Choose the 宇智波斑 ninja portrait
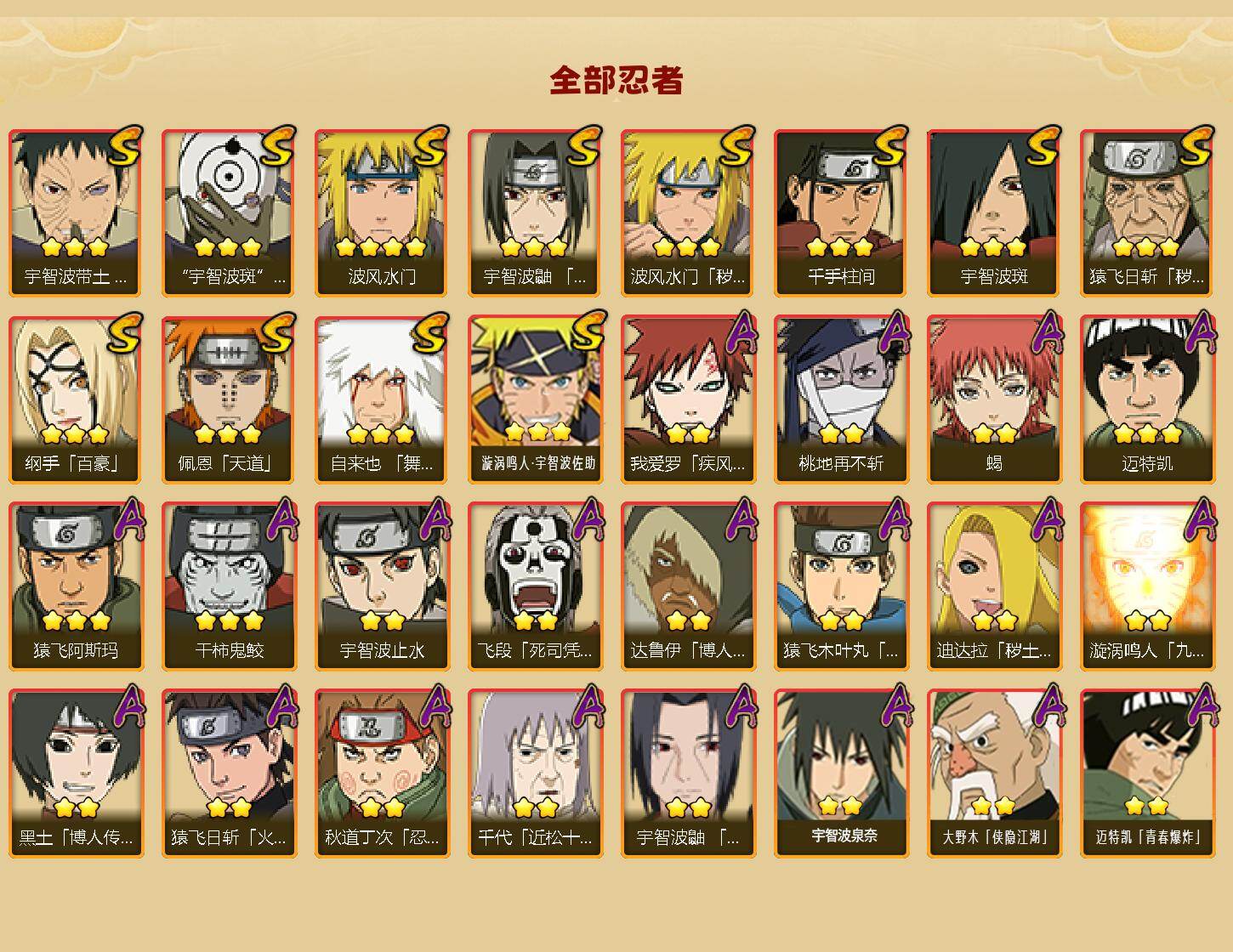Viewport: 1233px width, 952px height. 994,212
